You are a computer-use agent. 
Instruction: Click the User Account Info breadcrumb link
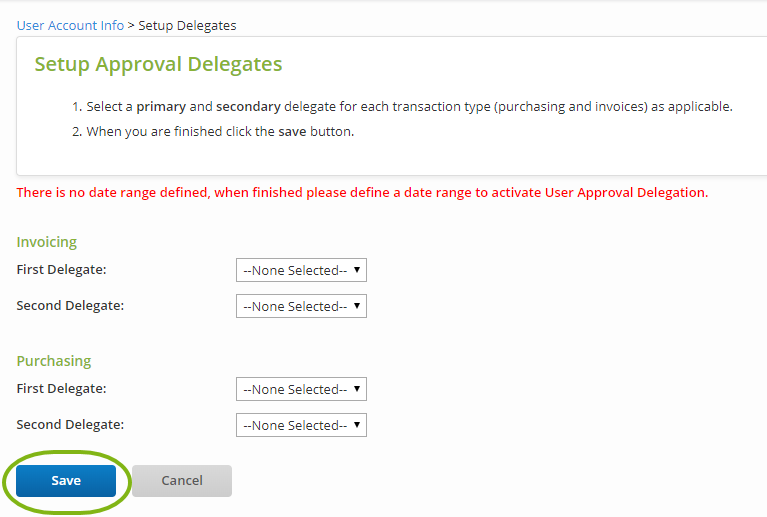(70, 25)
